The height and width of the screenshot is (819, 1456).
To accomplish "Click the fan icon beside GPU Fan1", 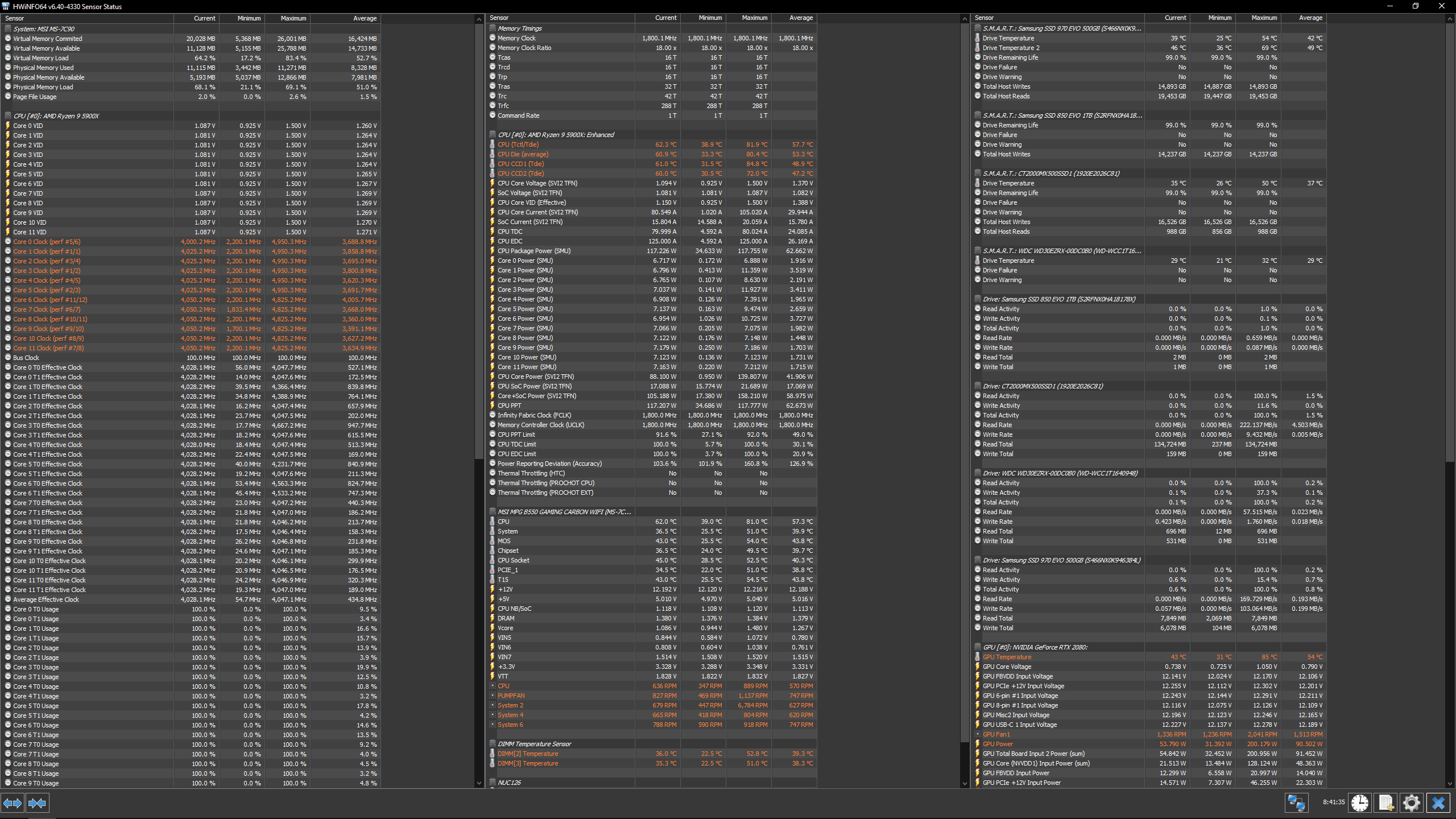I will click(978, 734).
